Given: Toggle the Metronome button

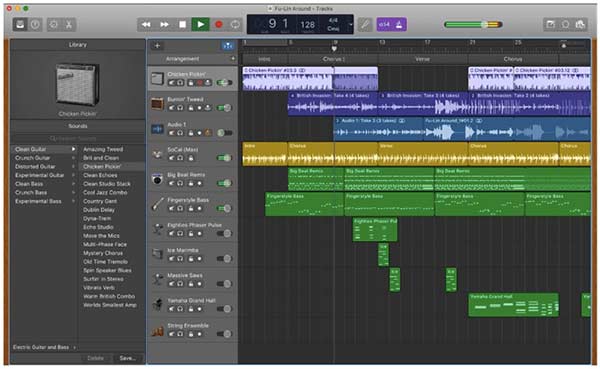Looking at the screenshot, I should [x=399, y=24].
